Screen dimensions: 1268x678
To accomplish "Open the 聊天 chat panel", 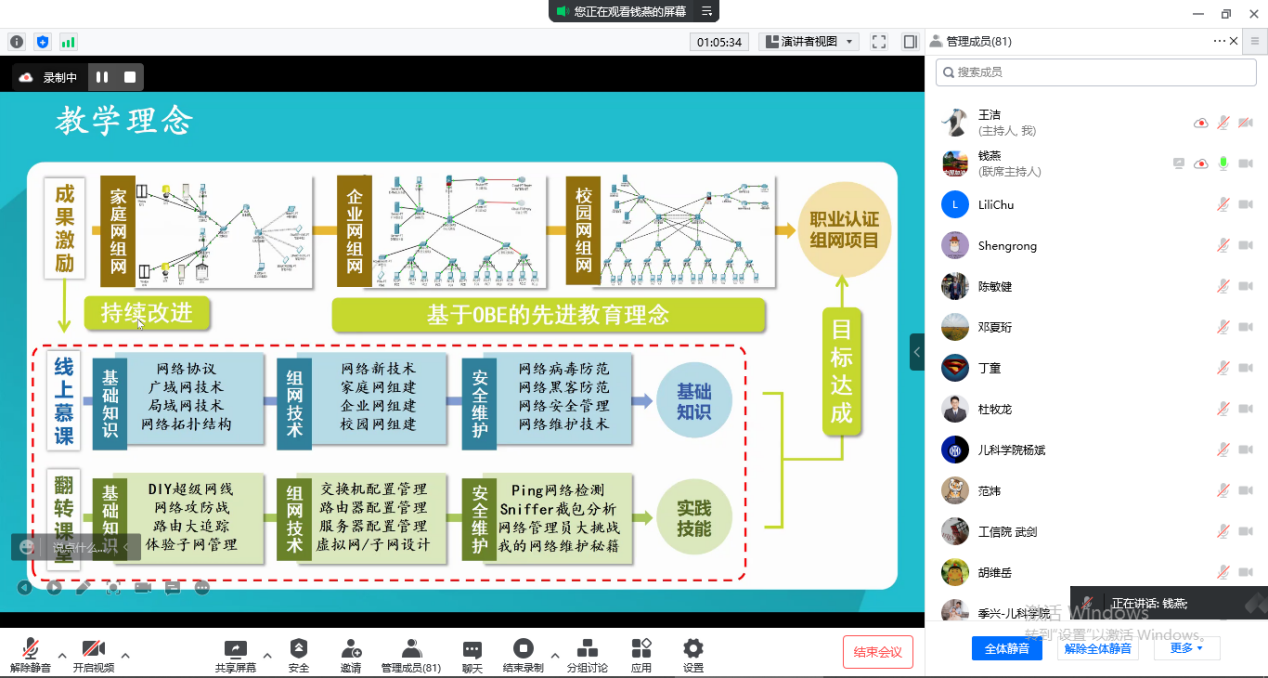I will (472, 654).
